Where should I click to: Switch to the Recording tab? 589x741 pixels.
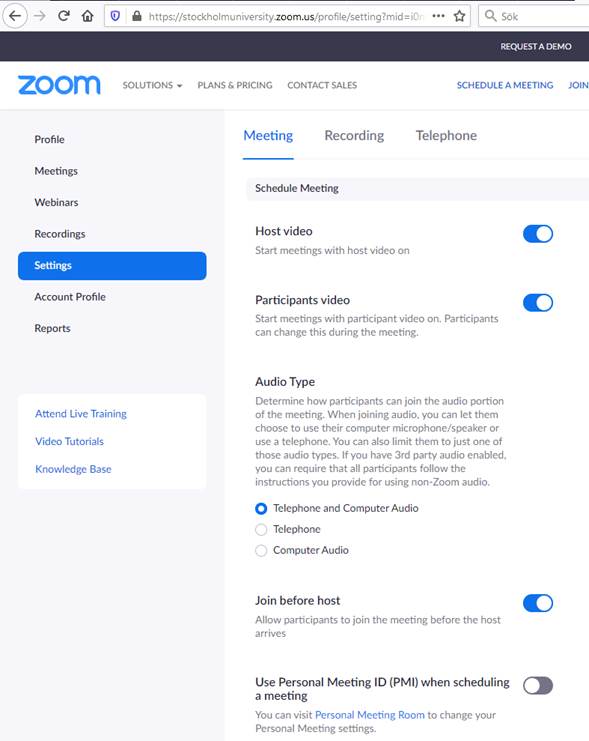(x=354, y=136)
